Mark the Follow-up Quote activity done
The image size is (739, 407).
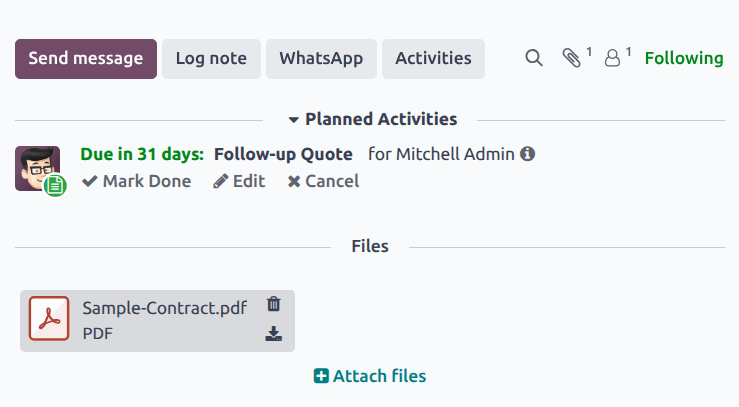(x=136, y=181)
